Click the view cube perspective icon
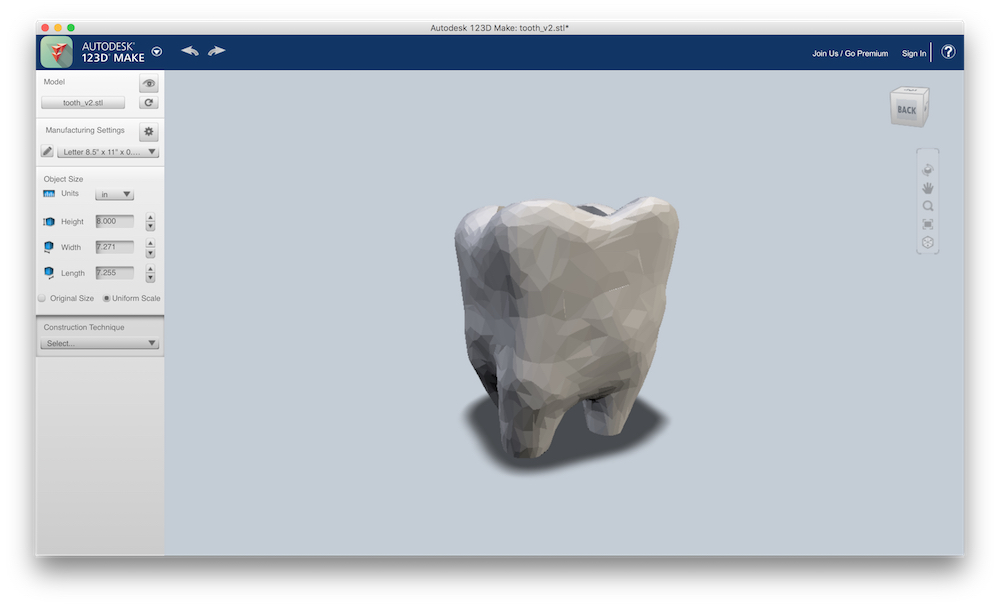 [928, 242]
